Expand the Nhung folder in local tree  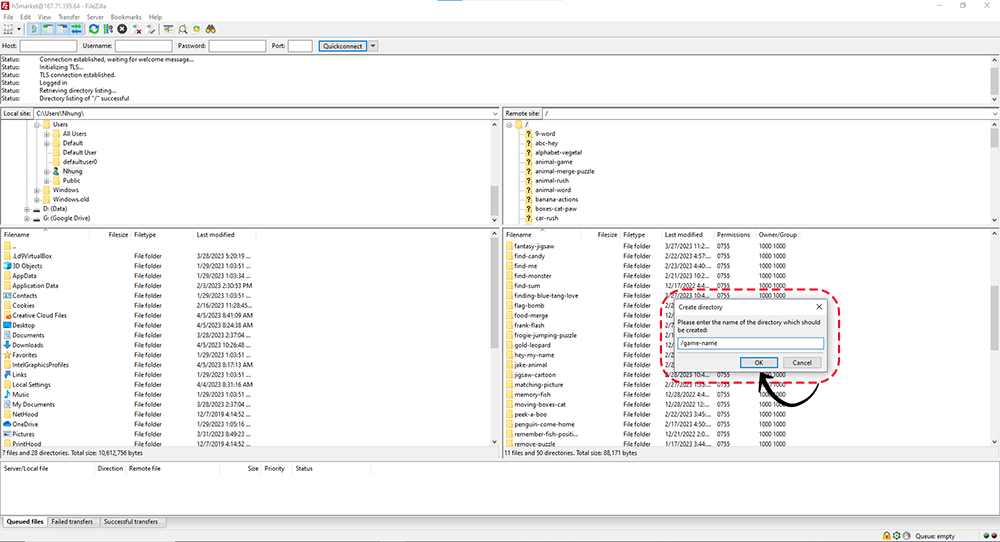point(47,171)
